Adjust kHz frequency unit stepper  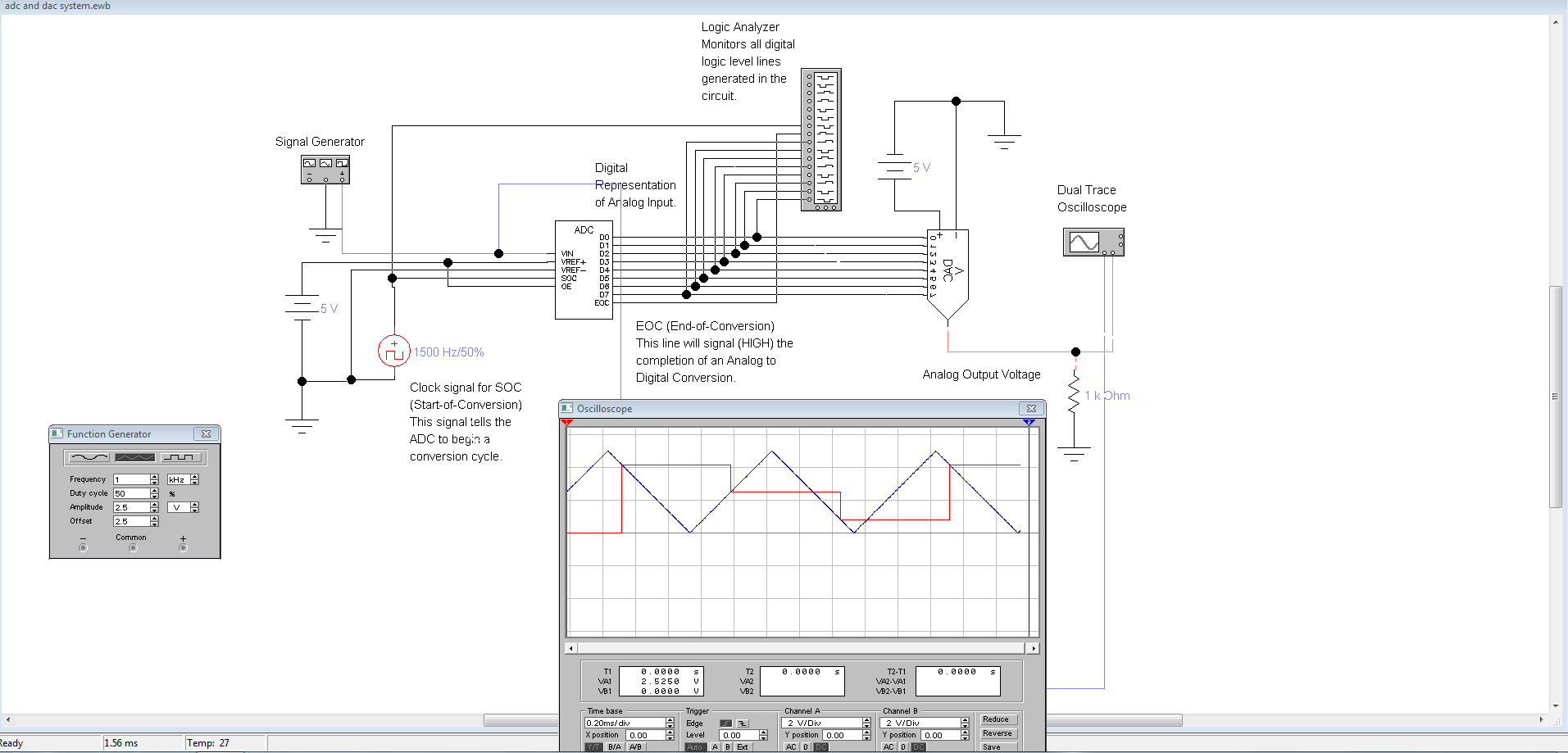pyautogui.click(x=194, y=479)
